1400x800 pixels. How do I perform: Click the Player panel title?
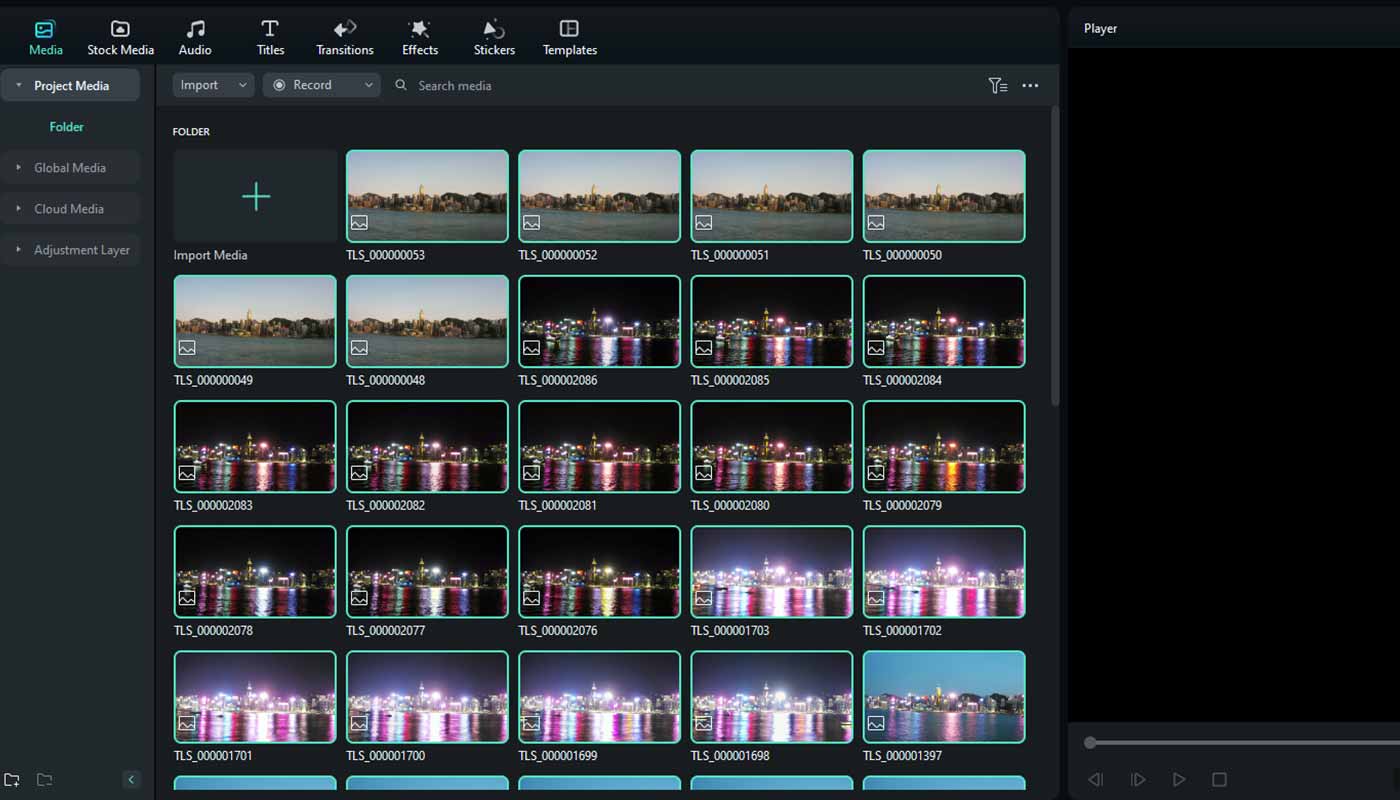pos(1100,28)
